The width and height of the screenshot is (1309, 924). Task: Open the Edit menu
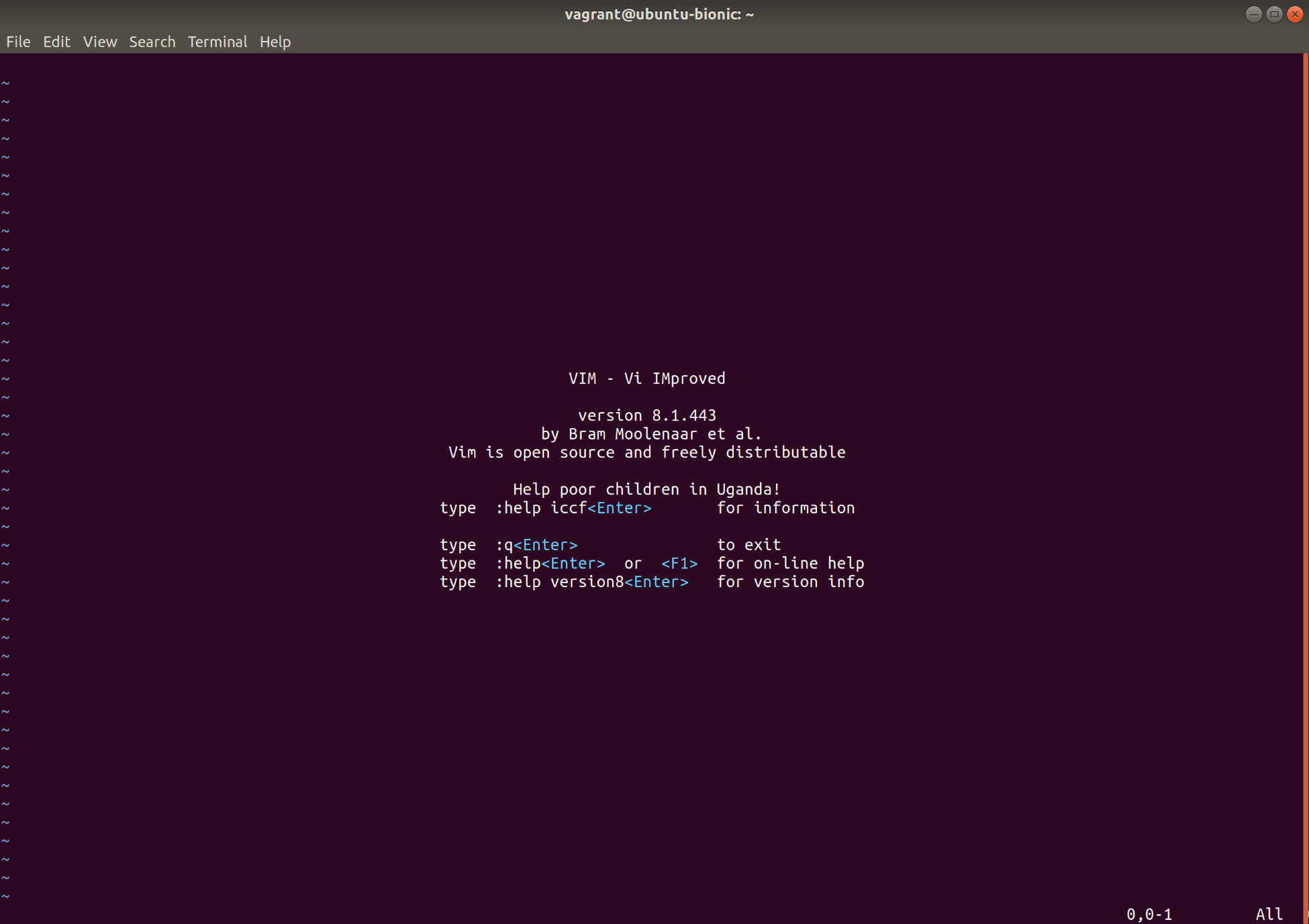point(56,42)
